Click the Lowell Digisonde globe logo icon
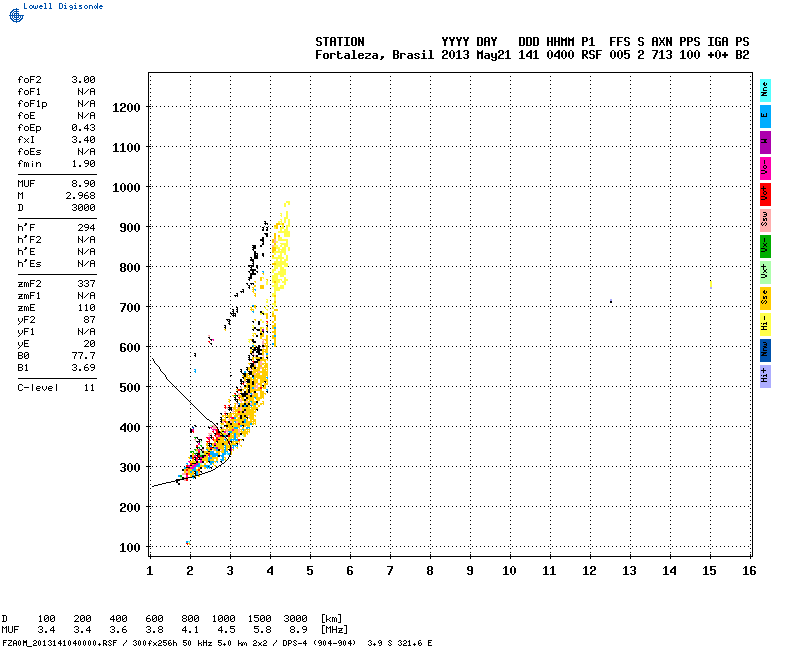Image resolution: width=800 pixels, height=650 pixels. coord(14,16)
